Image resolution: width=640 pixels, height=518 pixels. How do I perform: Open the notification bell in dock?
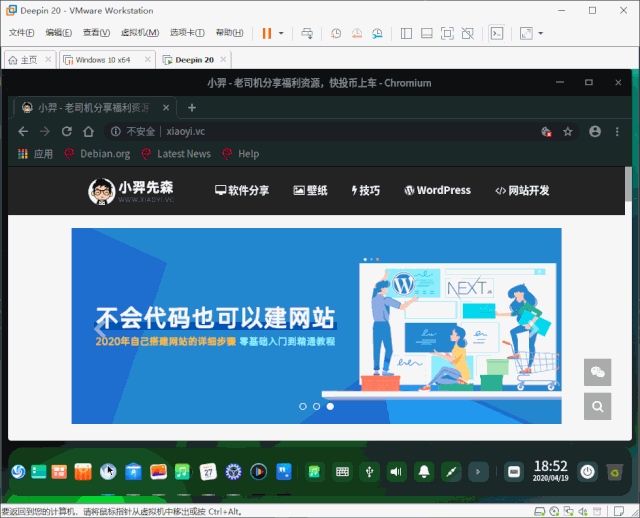point(424,472)
